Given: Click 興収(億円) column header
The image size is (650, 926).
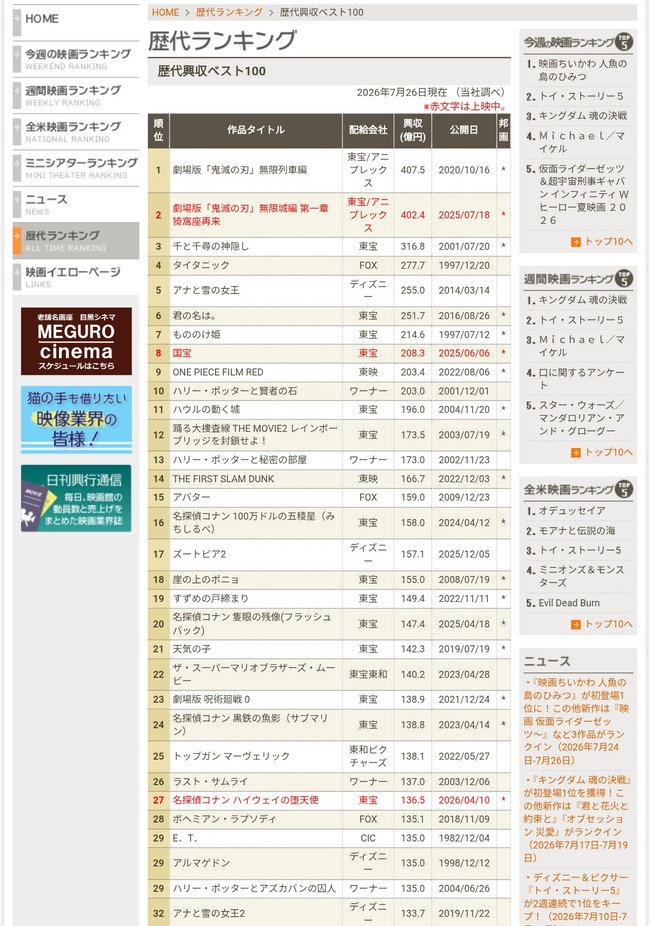Looking at the screenshot, I should click(x=413, y=130).
